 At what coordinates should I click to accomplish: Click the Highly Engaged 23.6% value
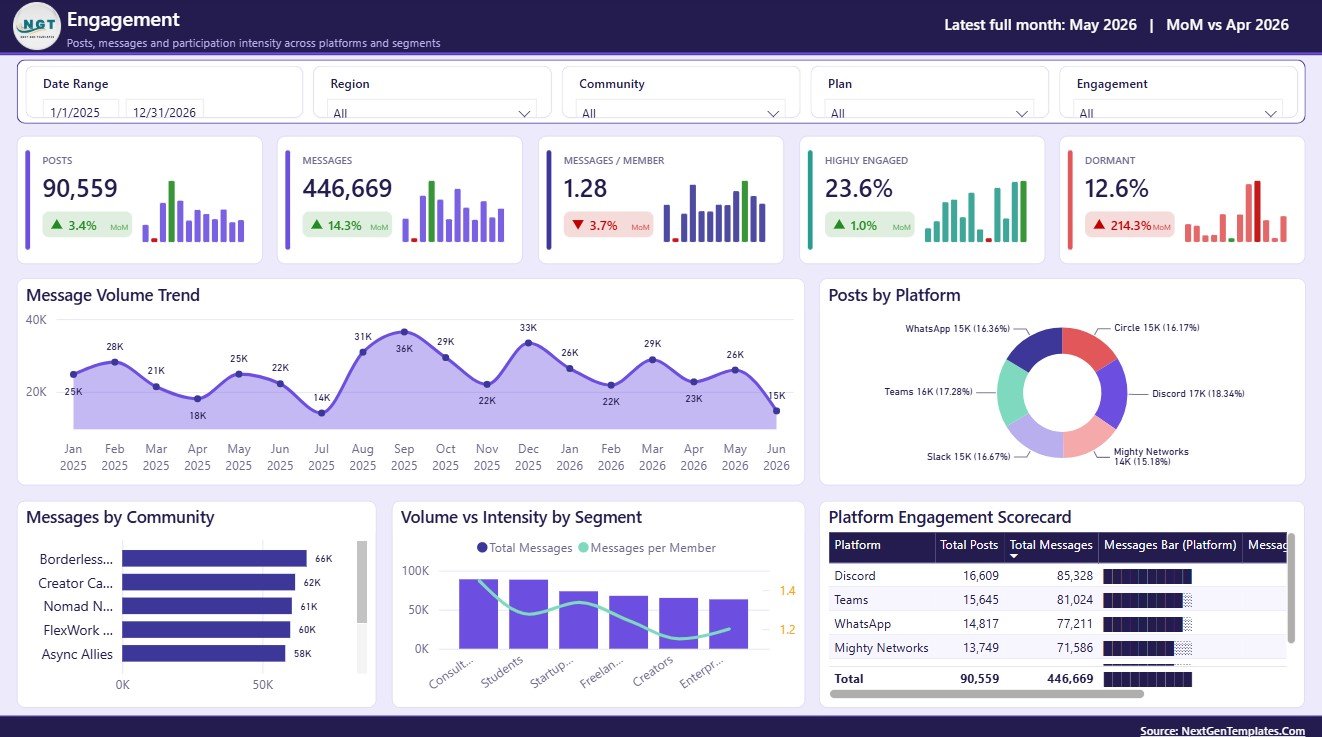click(x=859, y=188)
